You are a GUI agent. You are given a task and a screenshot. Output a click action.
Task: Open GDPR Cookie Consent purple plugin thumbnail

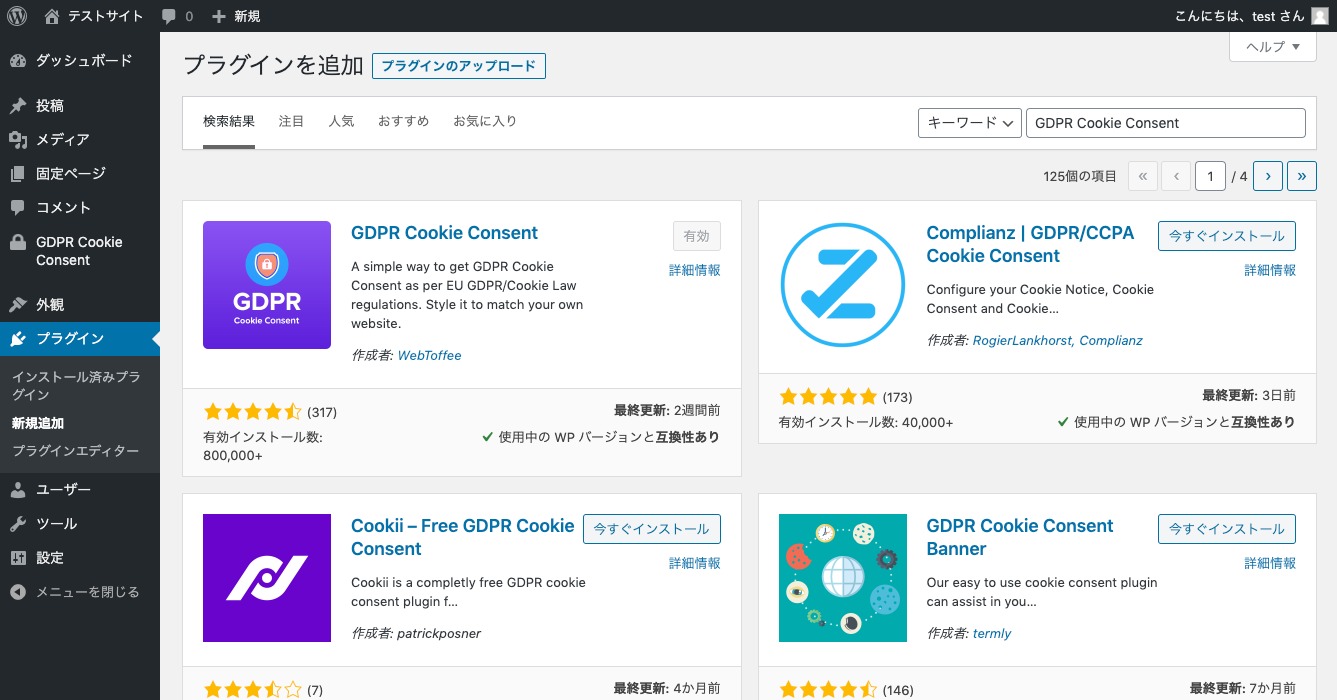click(x=267, y=285)
